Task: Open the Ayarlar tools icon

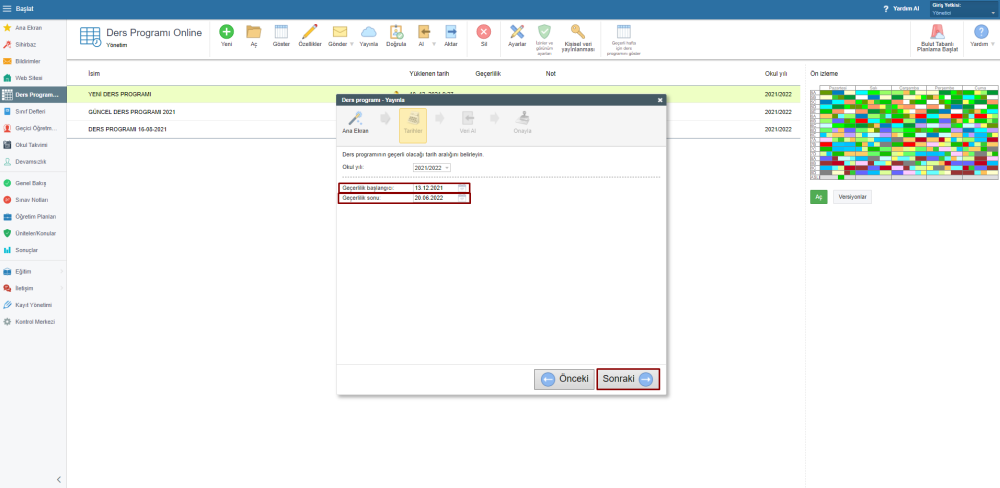Action: tap(517, 32)
